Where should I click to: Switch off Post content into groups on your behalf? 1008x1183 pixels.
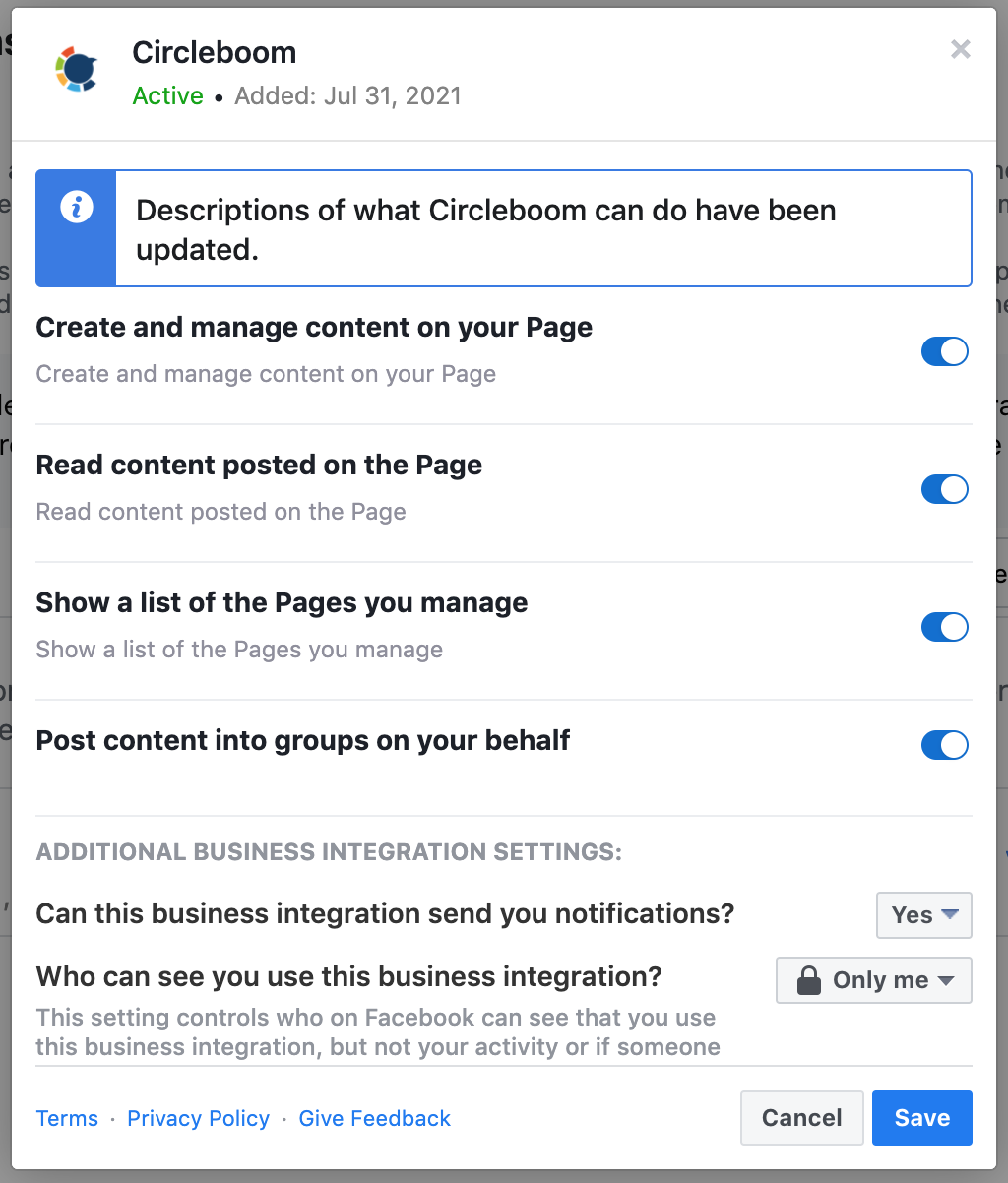coord(945,745)
